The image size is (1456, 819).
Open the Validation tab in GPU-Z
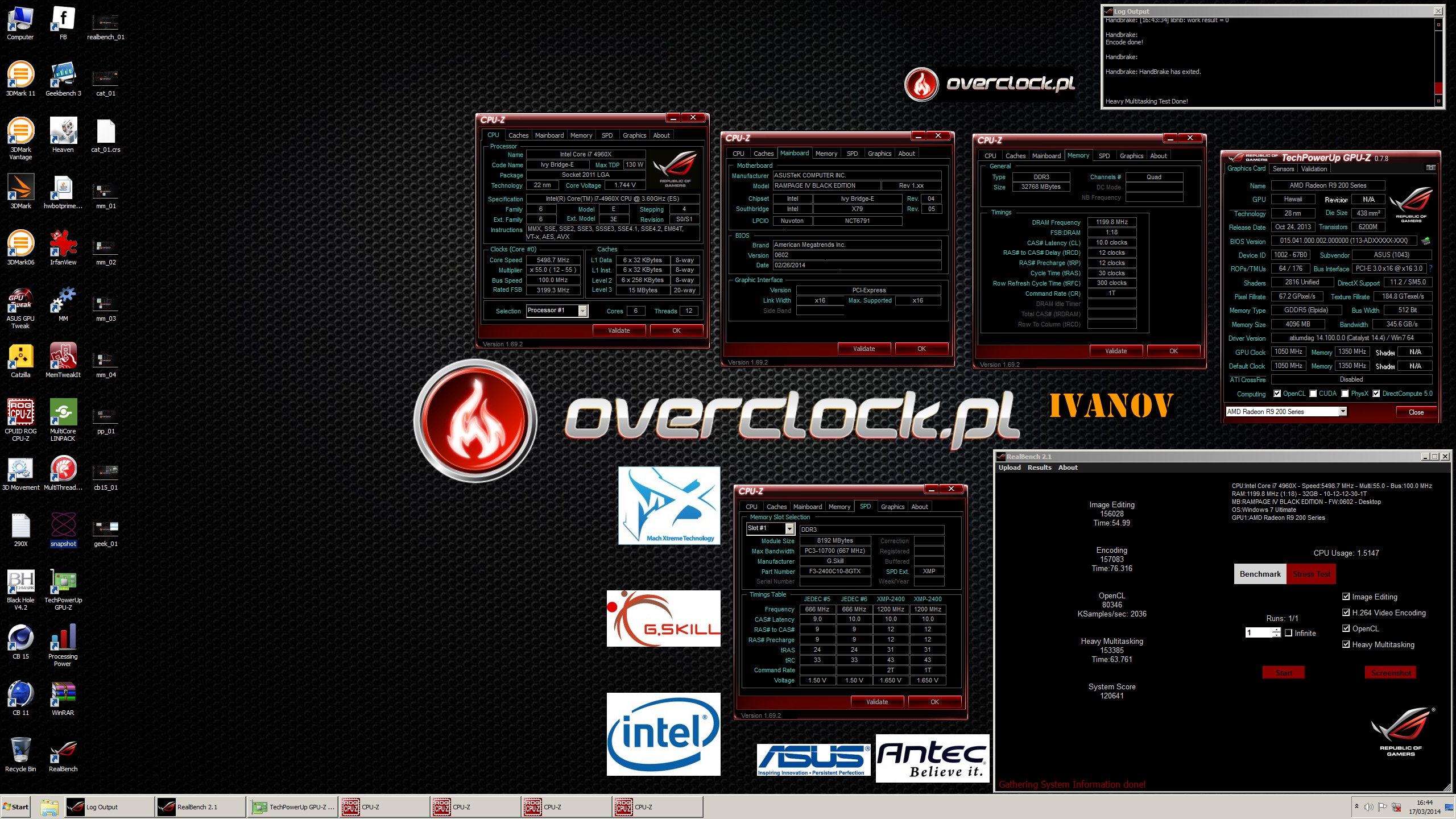pos(1314,169)
